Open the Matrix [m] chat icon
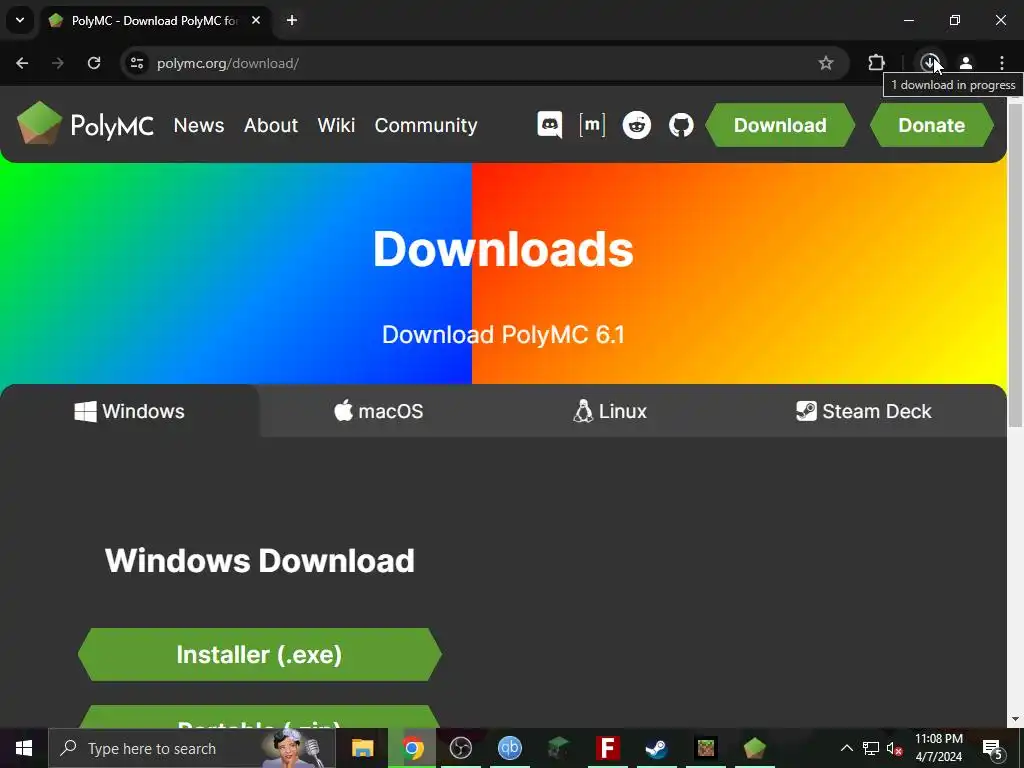The width and height of the screenshot is (1024, 768). 592,125
